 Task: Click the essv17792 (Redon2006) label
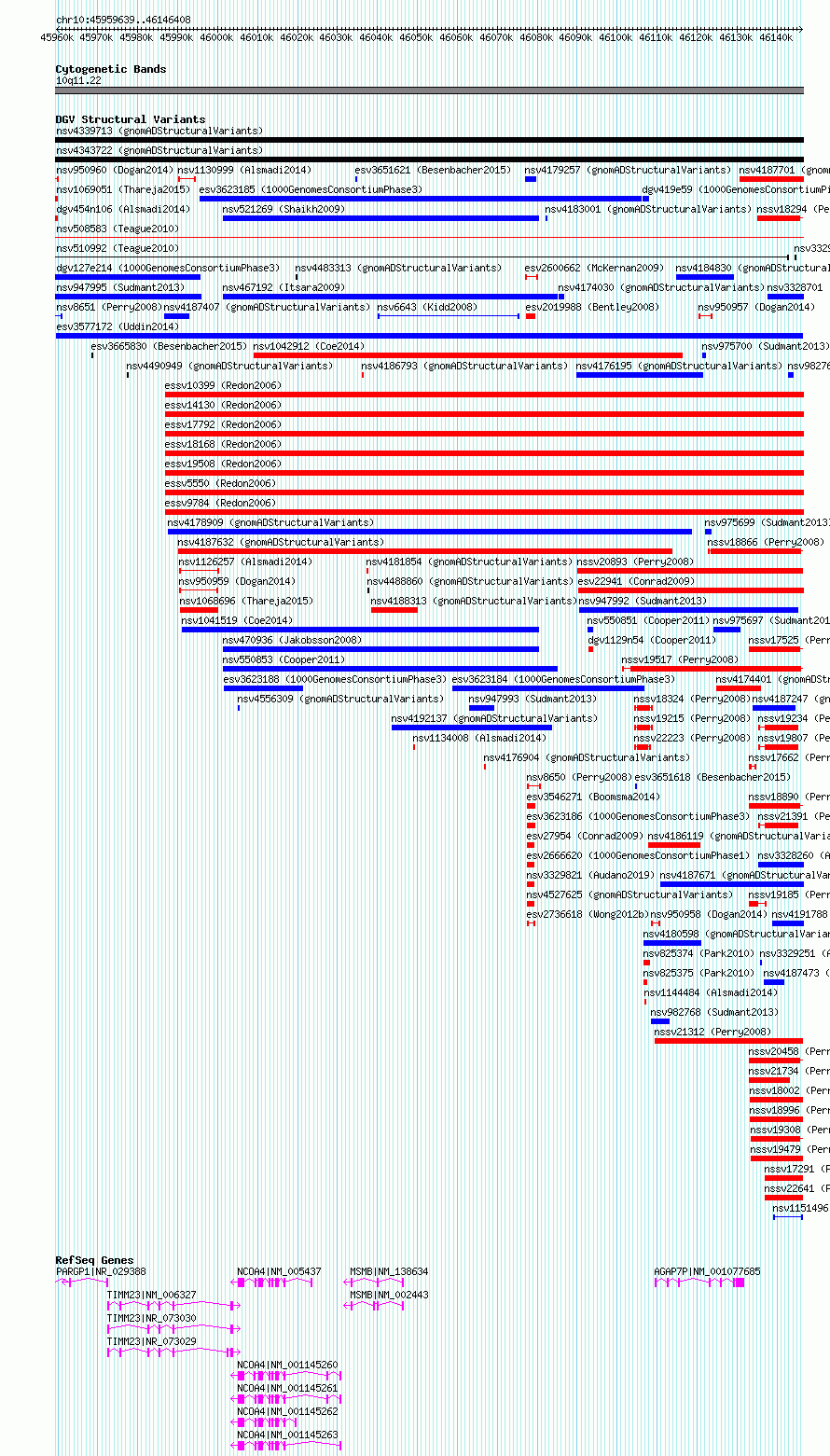click(x=223, y=424)
